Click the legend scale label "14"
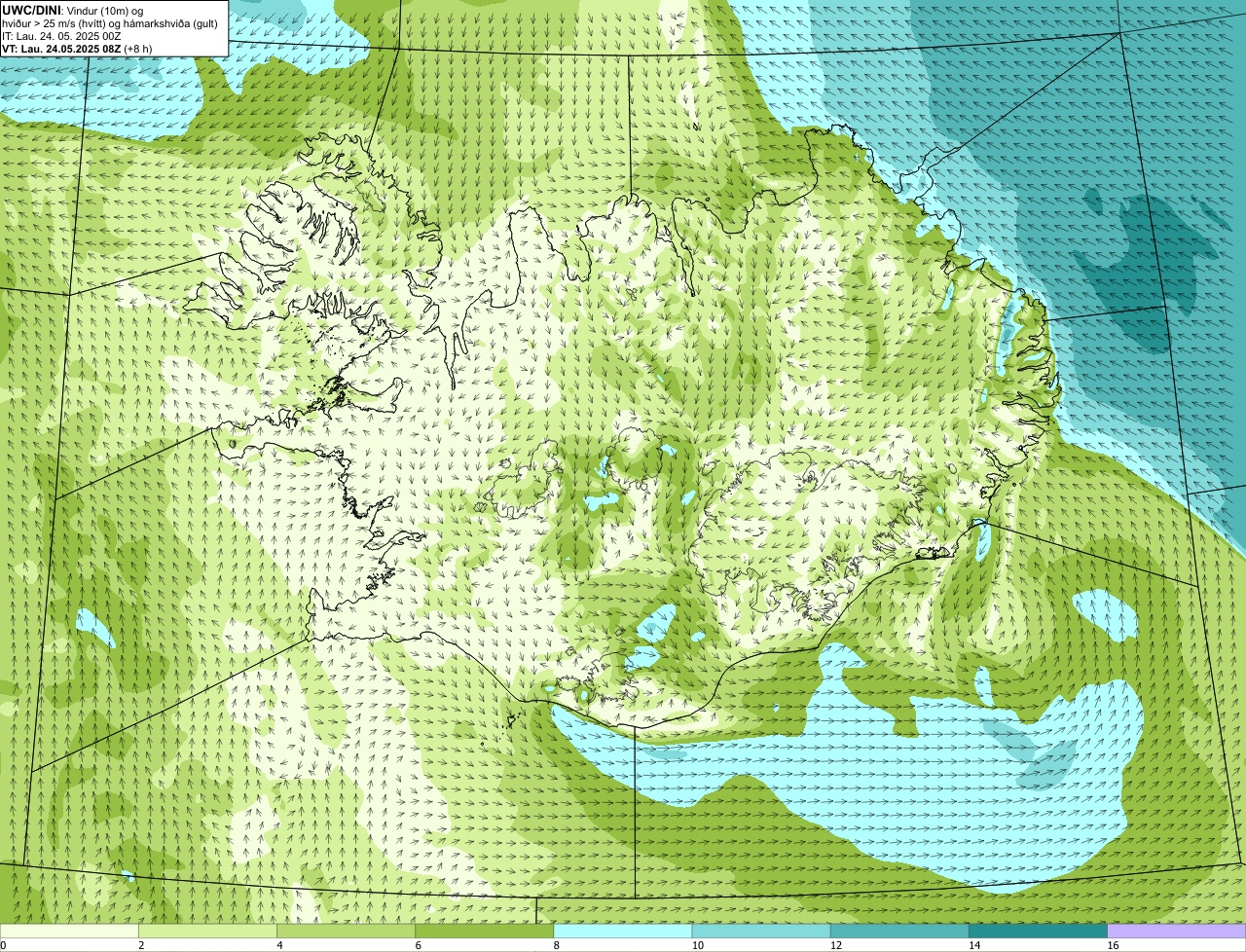 click(974, 945)
